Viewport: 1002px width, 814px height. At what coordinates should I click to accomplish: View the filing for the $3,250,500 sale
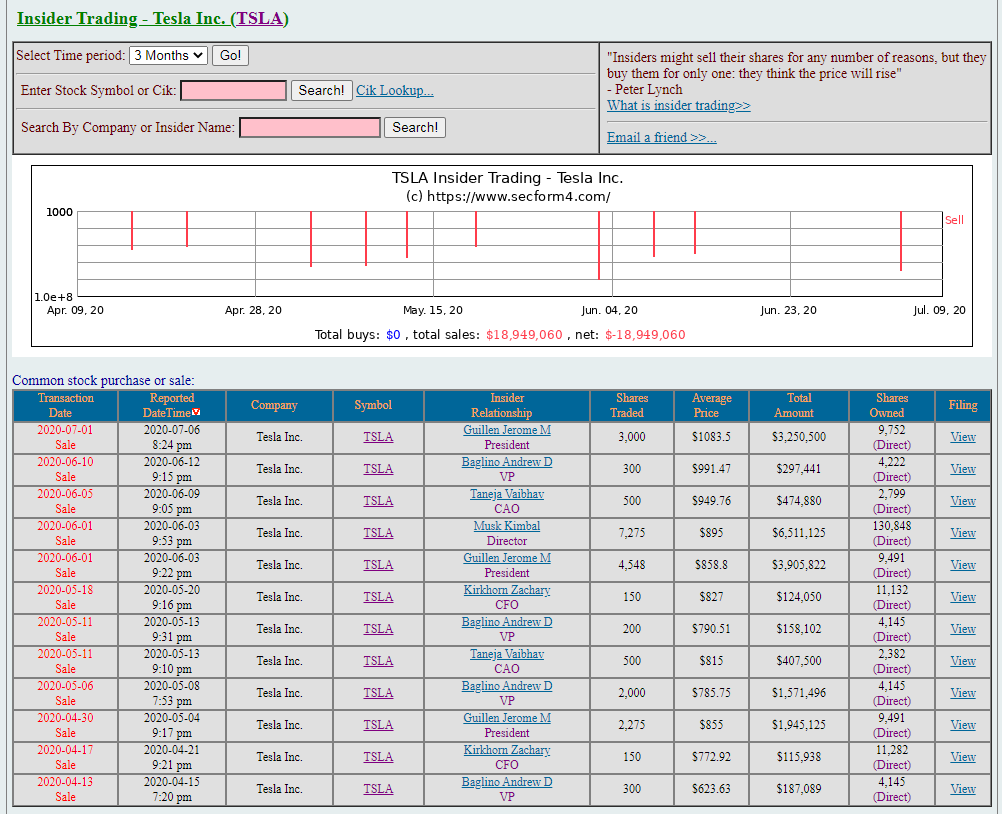[x=962, y=437]
